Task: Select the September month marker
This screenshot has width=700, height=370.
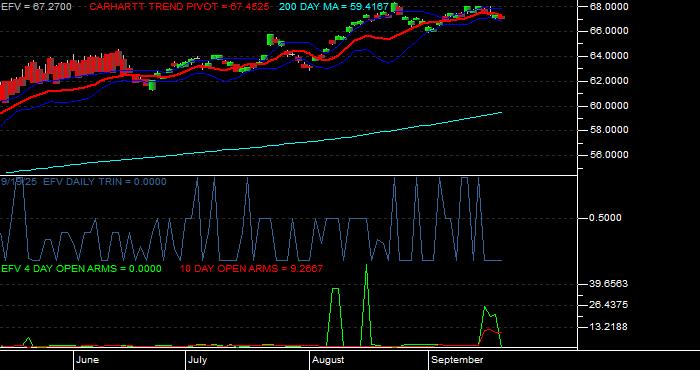Action: point(458,360)
